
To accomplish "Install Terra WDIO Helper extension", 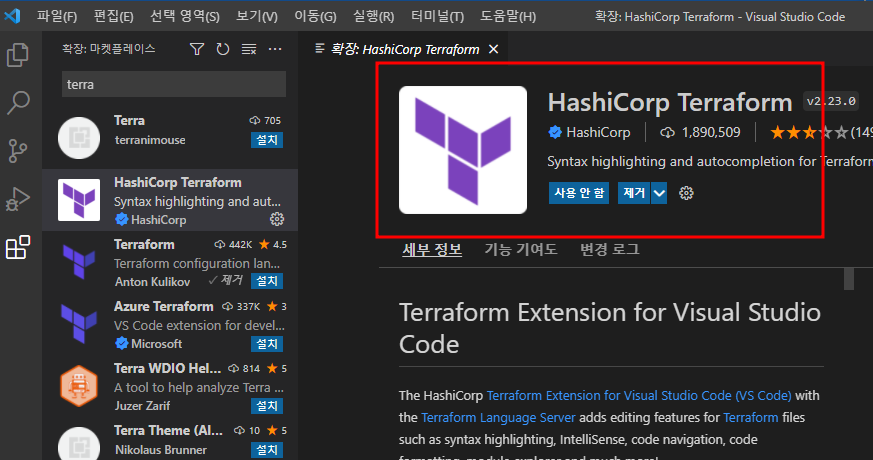I will click(267, 406).
